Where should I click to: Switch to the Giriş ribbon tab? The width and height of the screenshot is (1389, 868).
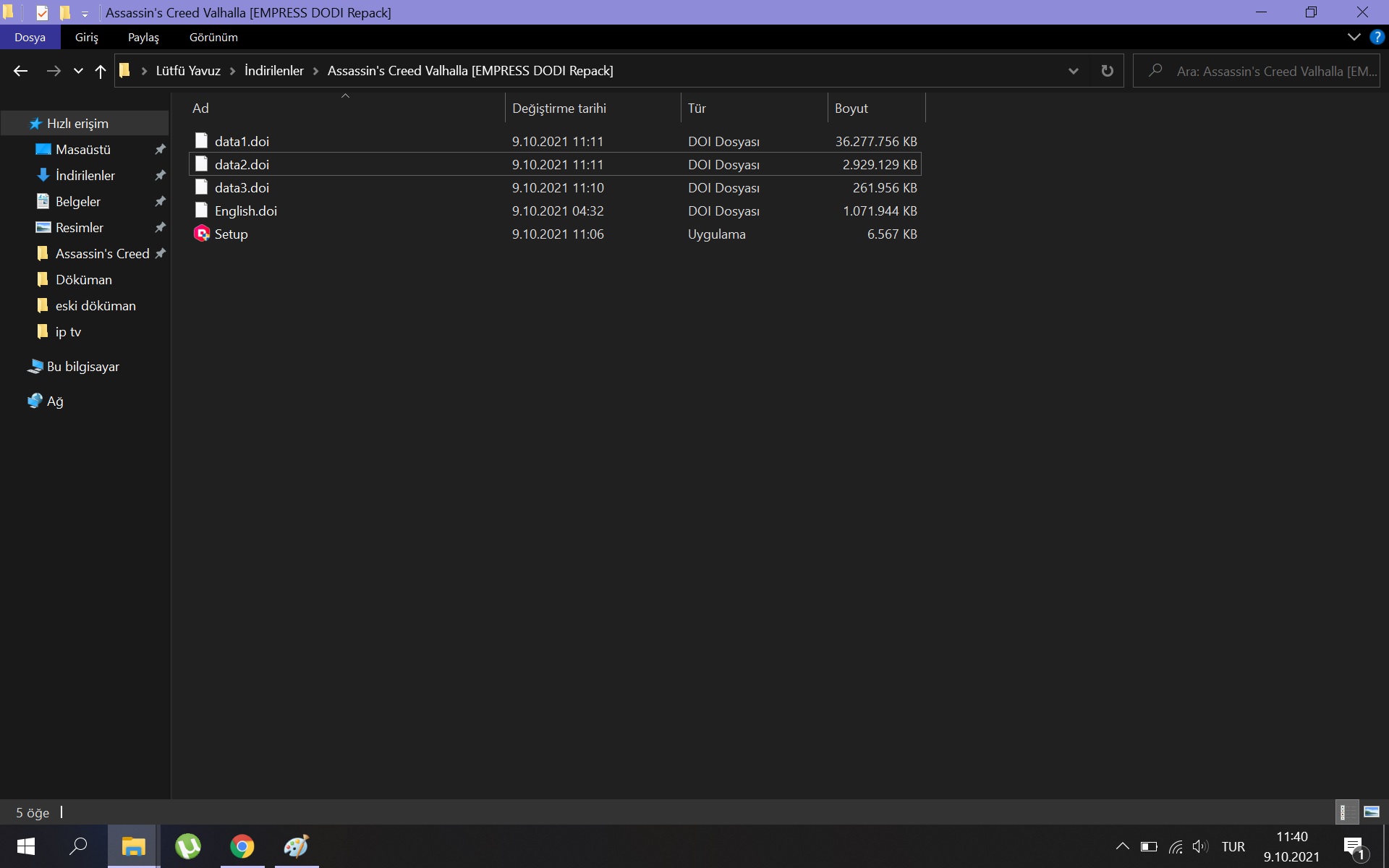[87, 37]
